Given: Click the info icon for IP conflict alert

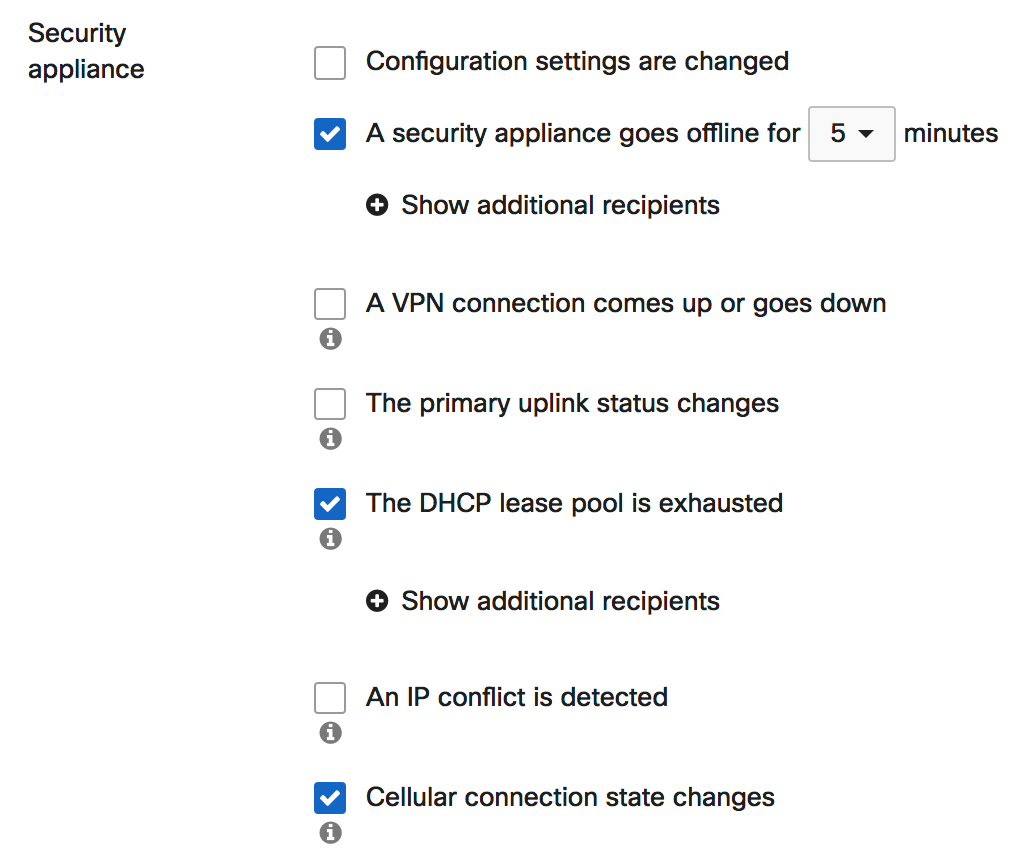Looking at the screenshot, I should coord(330,733).
